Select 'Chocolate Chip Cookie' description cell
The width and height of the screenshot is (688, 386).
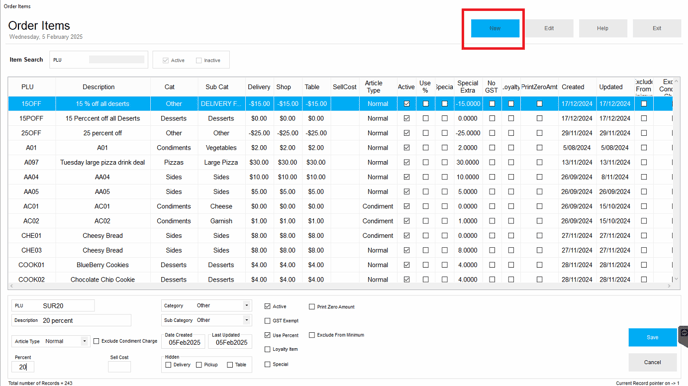(x=103, y=279)
